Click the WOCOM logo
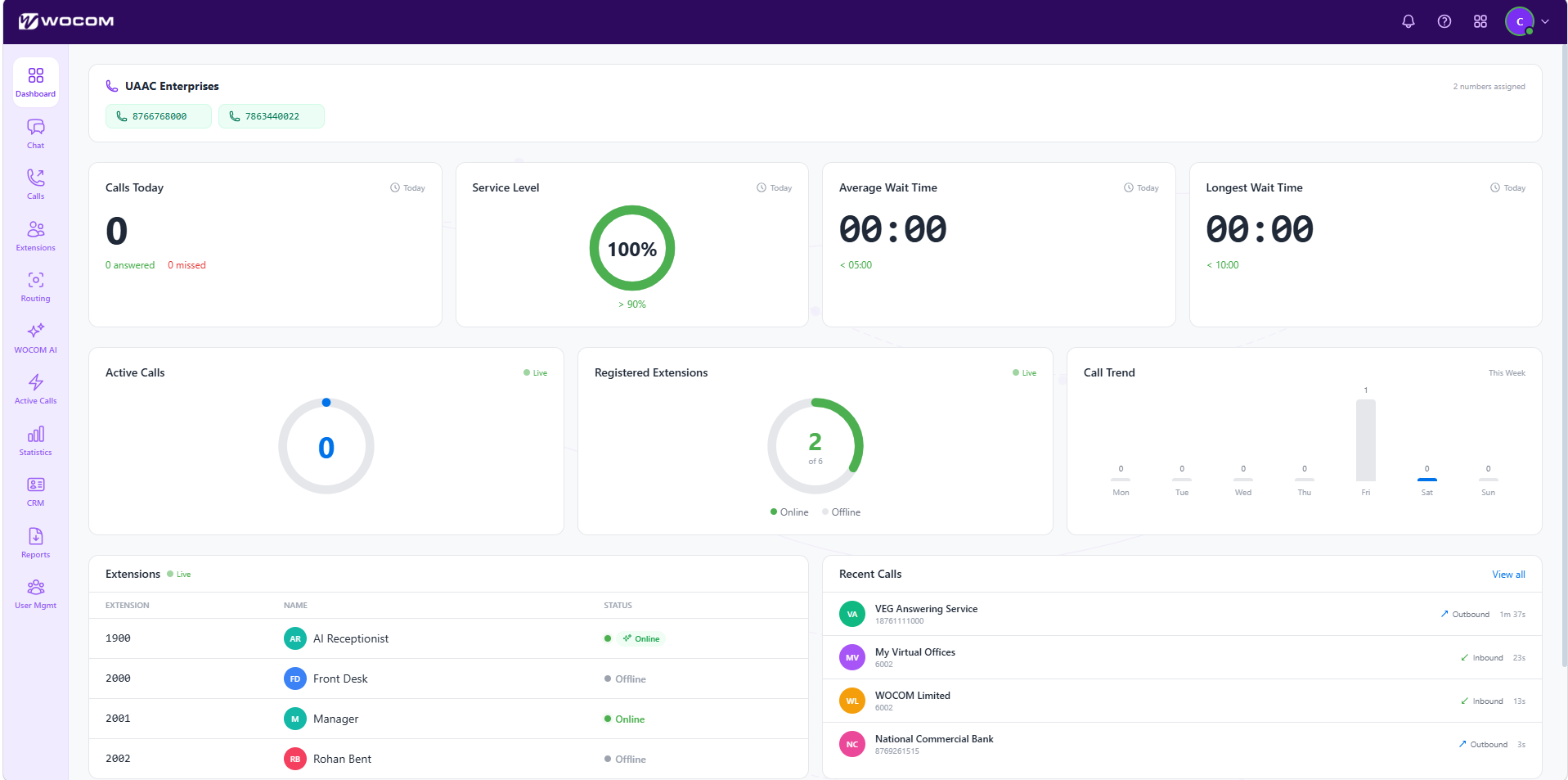Image resolution: width=1568 pixels, height=780 pixels. (66, 21)
